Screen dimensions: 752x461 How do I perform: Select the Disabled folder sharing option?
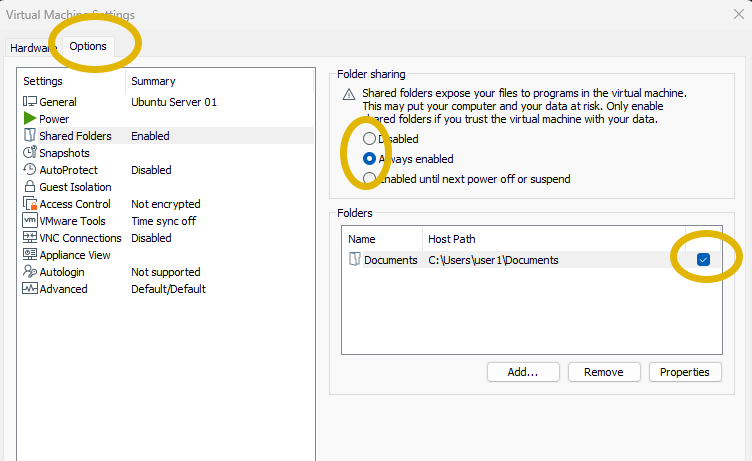[369, 139]
